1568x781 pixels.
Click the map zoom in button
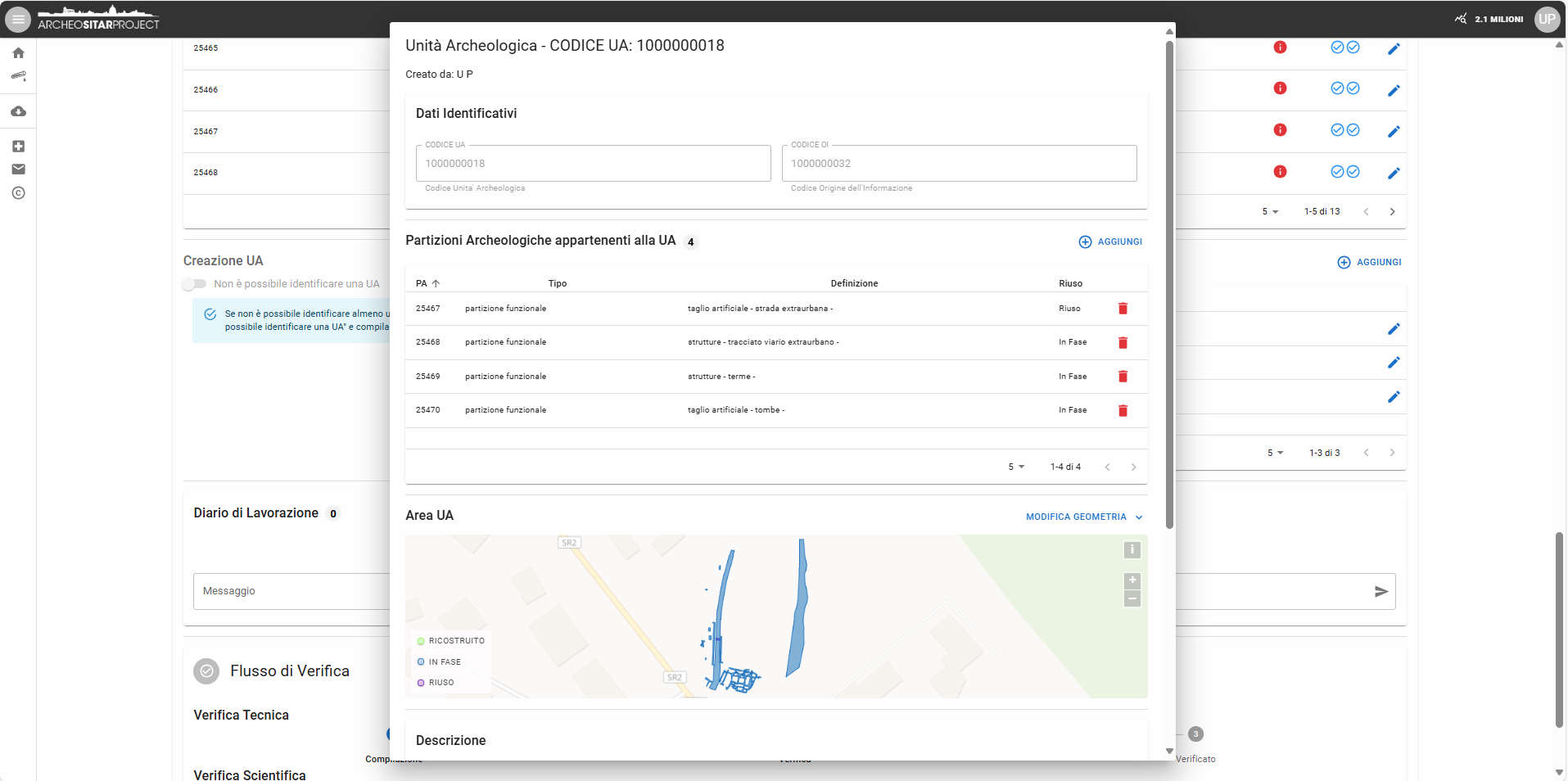[x=1132, y=580]
